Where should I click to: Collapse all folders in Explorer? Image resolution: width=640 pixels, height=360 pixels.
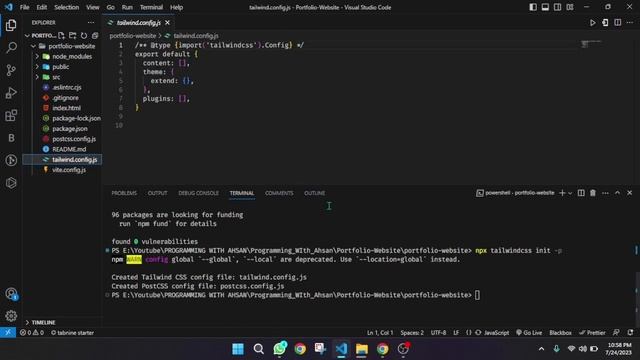coord(95,36)
